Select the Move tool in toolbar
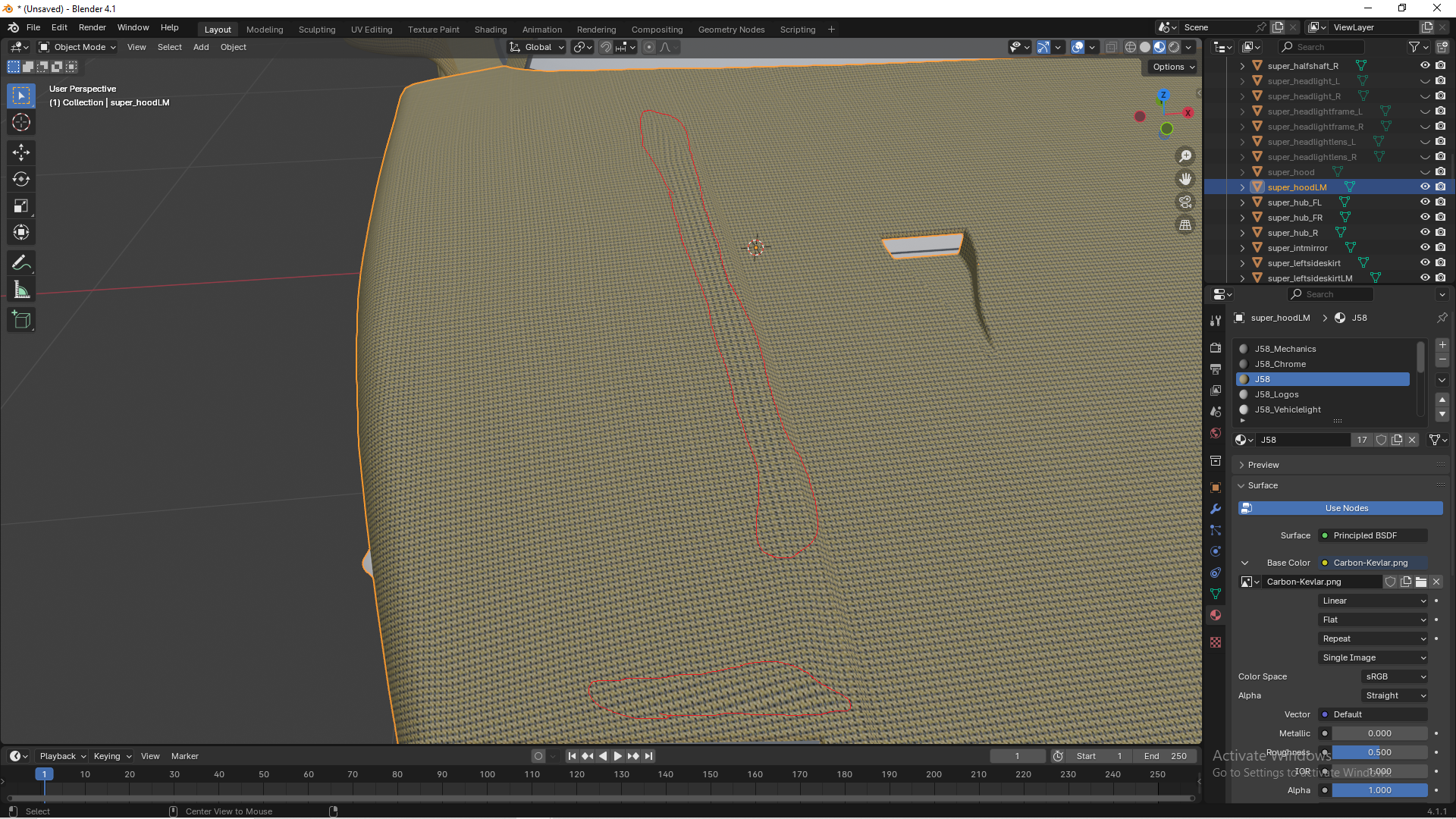Screen dimensions: 1456x819 [x=21, y=152]
